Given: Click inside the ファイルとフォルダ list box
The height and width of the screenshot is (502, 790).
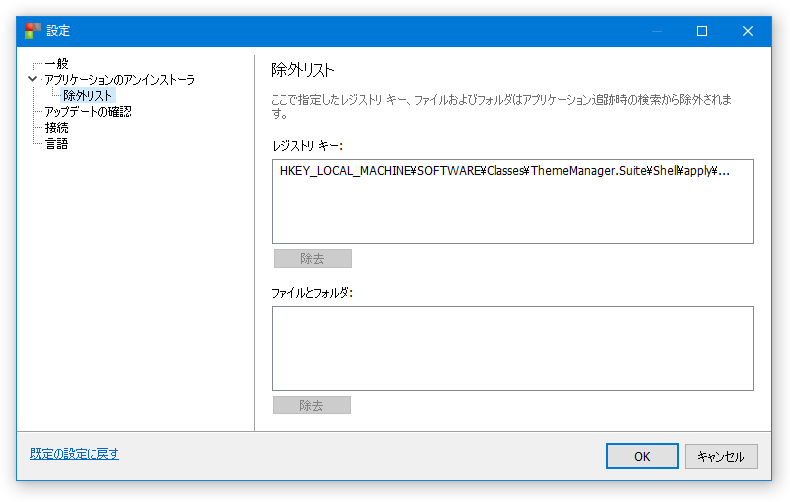Looking at the screenshot, I should (x=512, y=348).
